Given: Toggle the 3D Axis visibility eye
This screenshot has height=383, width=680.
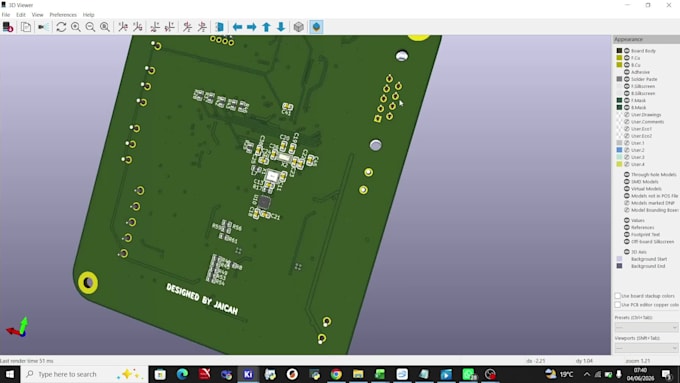Looking at the screenshot, I should coord(627,252).
